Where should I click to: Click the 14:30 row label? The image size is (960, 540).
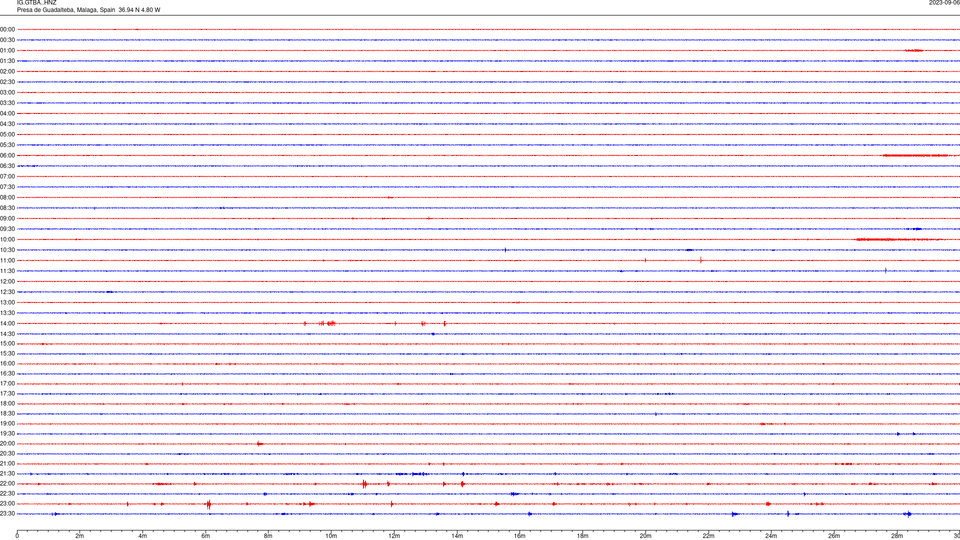7,334
